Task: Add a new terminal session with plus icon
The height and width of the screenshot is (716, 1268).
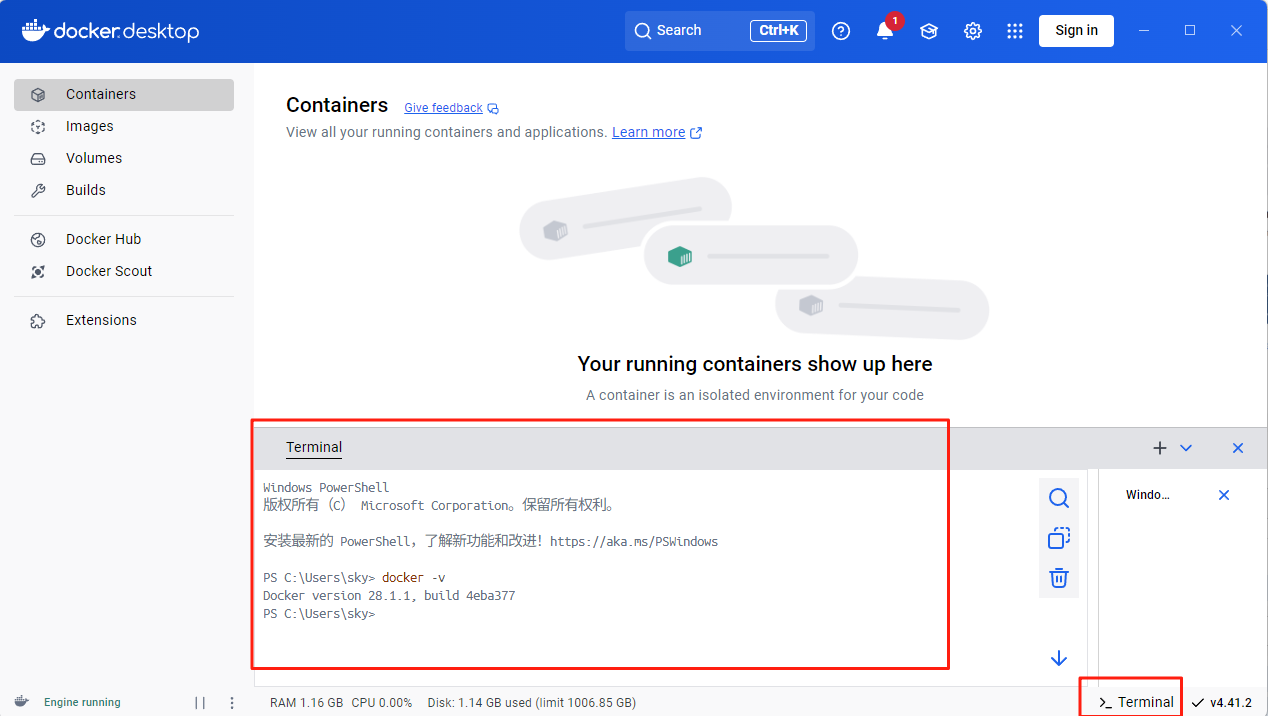Action: (x=1160, y=448)
